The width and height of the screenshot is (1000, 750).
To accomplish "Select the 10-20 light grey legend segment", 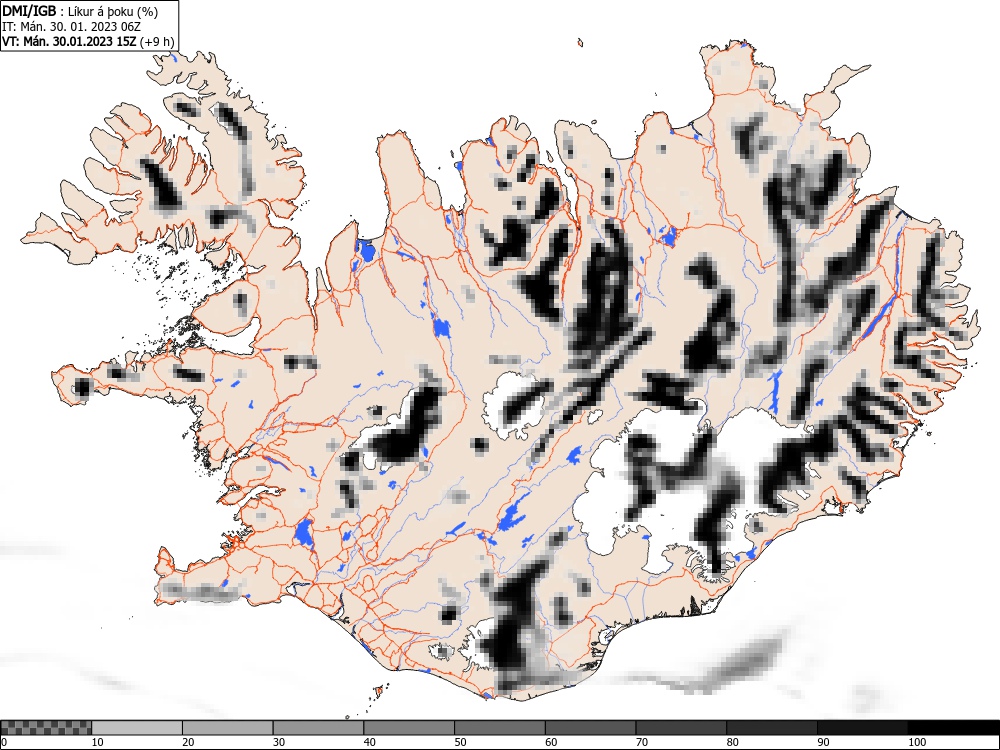I will 137,728.
